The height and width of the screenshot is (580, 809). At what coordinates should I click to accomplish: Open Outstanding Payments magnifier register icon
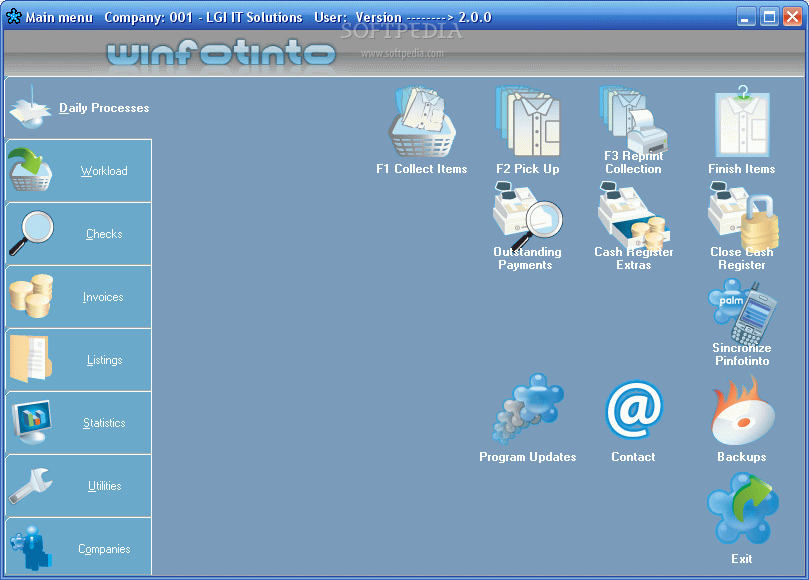coord(527,216)
